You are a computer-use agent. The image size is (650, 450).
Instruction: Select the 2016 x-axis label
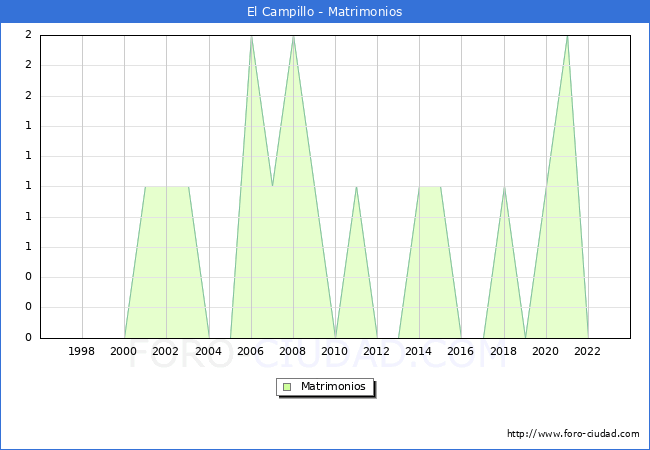462,351
